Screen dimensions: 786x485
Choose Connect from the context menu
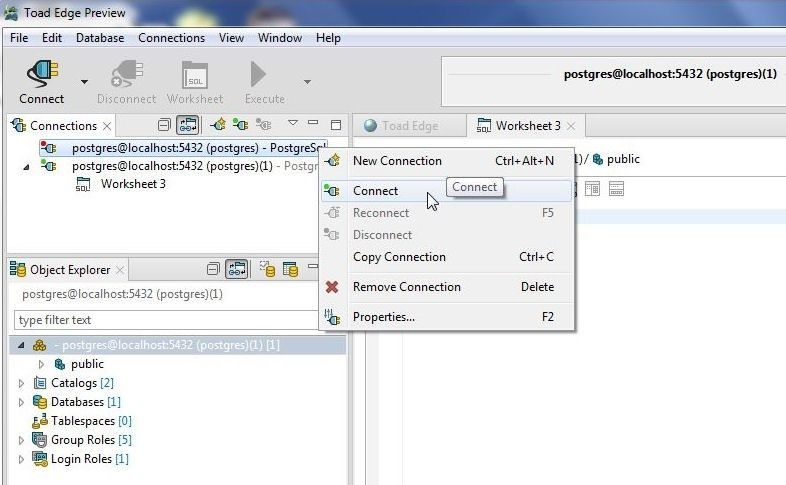point(446,191)
